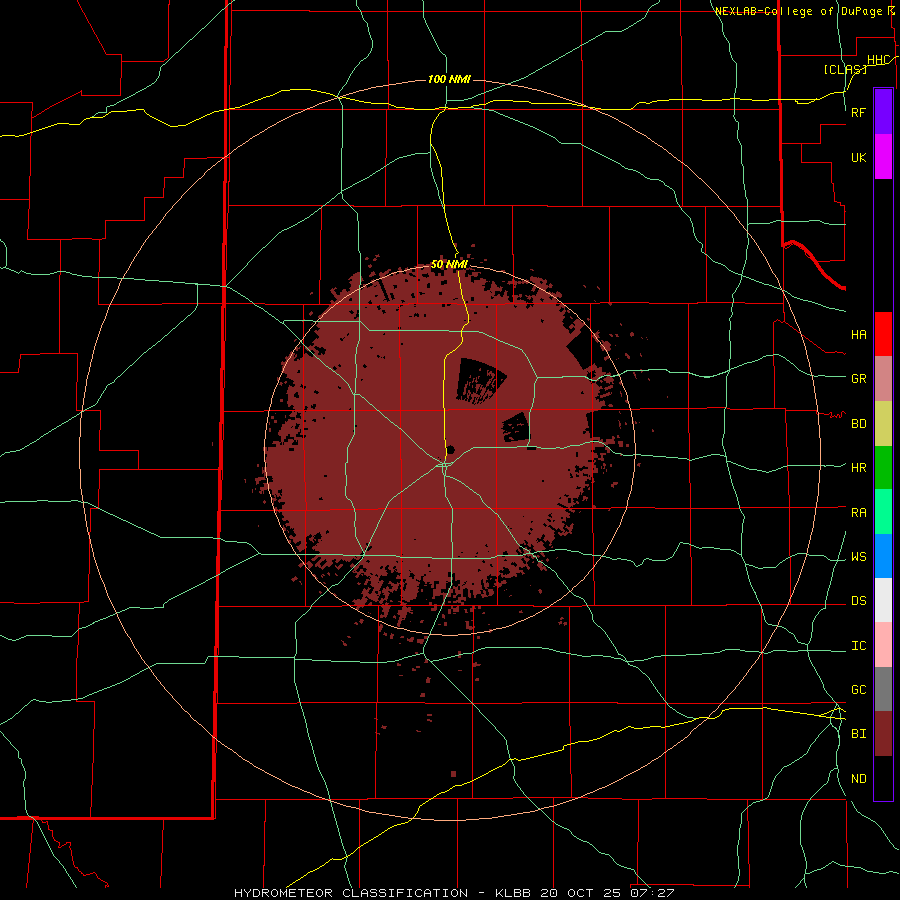Screen dimensions: 900x900
Task: Click the RF legend label
Action: pos(859,112)
